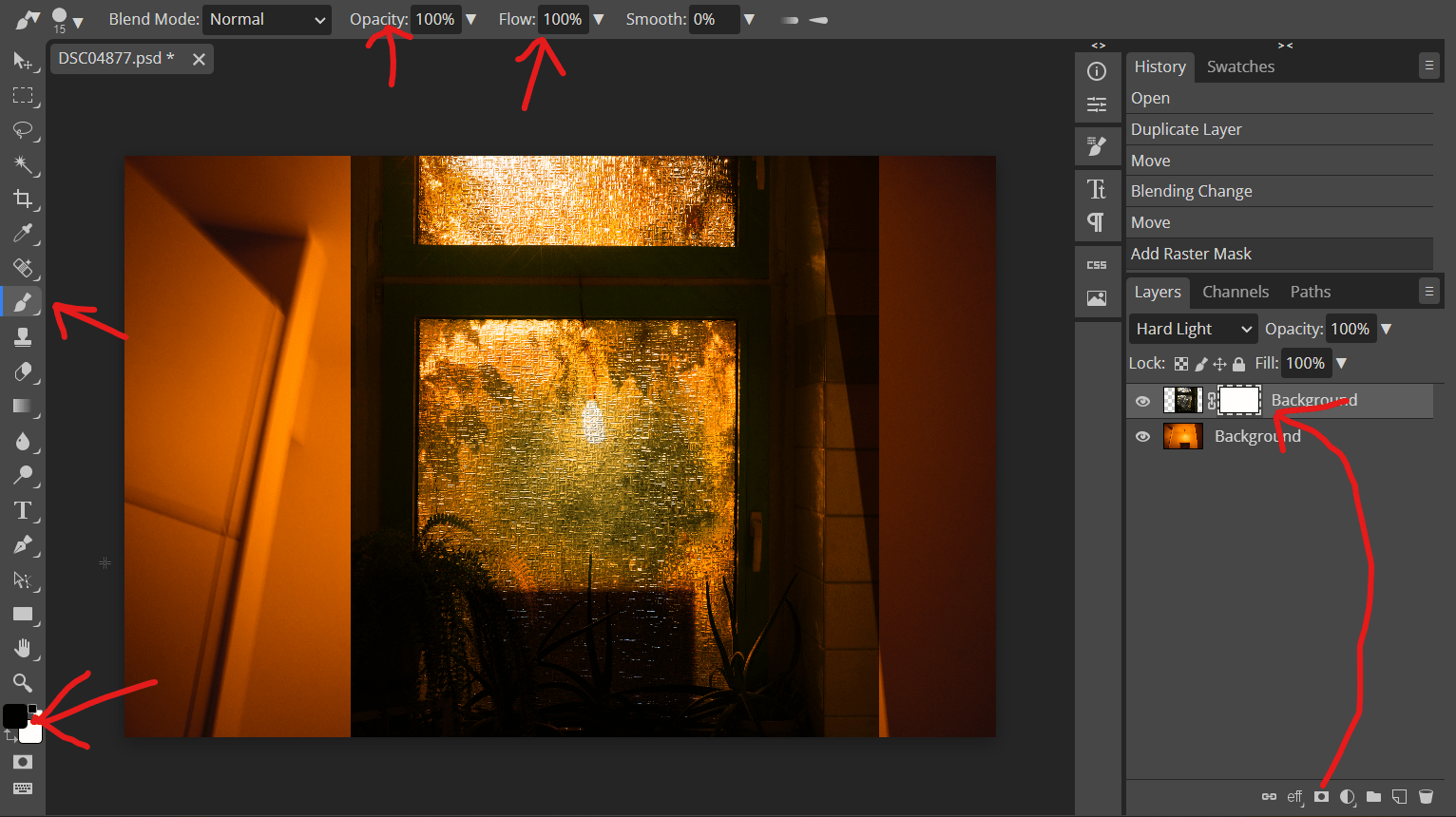This screenshot has height=817, width=1456.
Task: Click the foreground color swatch
Action: click(15, 715)
